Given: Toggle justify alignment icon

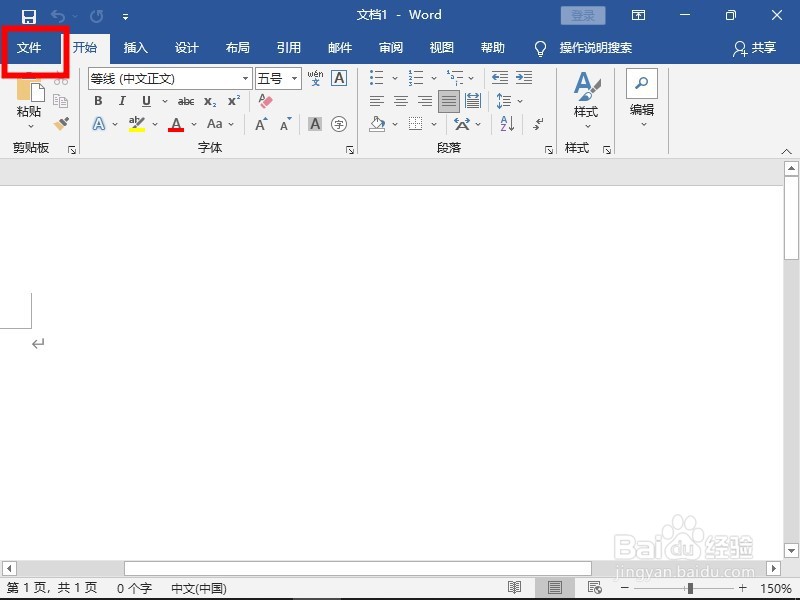Looking at the screenshot, I should pyautogui.click(x=449, y=101).
